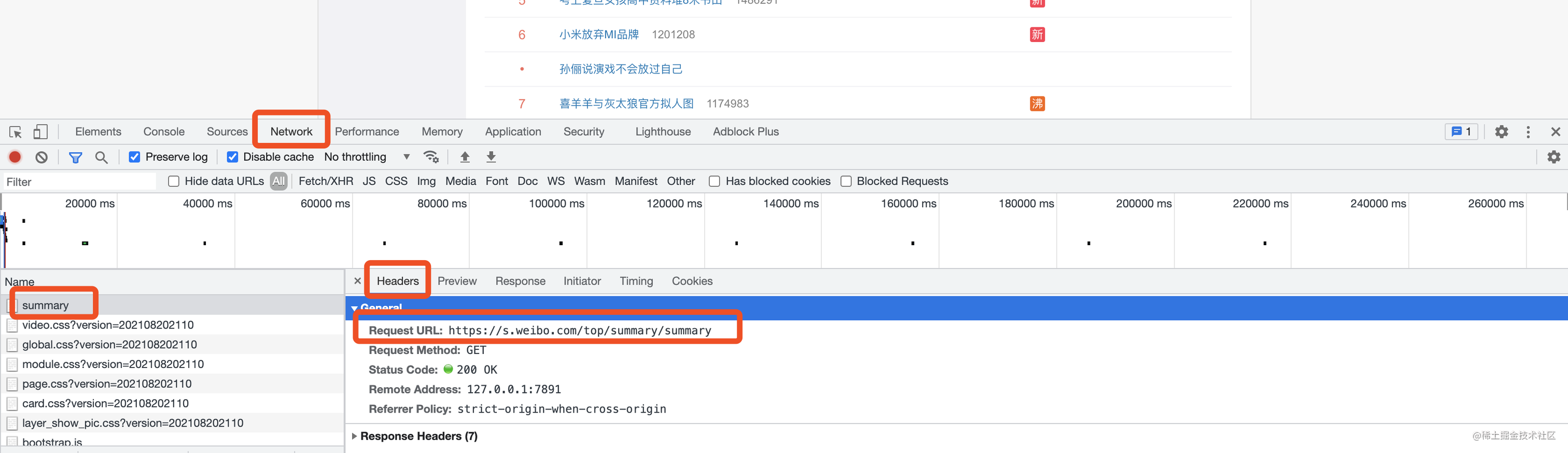This screenshot has width=1568, height=453.
Task: Switch to the Performance tab
Action: pyautogui.click(x=367, y=132)
